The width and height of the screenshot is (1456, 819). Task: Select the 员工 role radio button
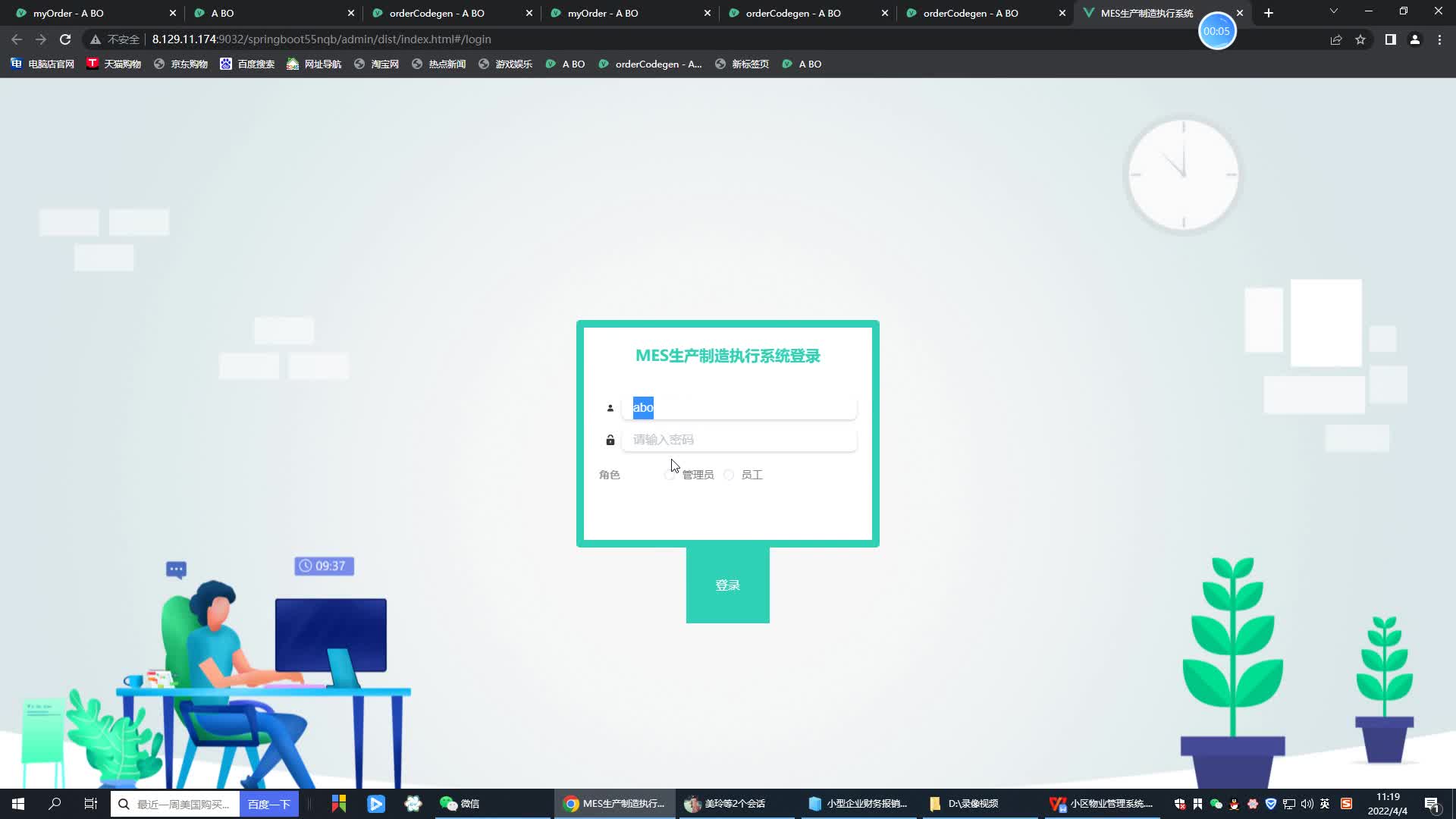(x=728, y=475)
